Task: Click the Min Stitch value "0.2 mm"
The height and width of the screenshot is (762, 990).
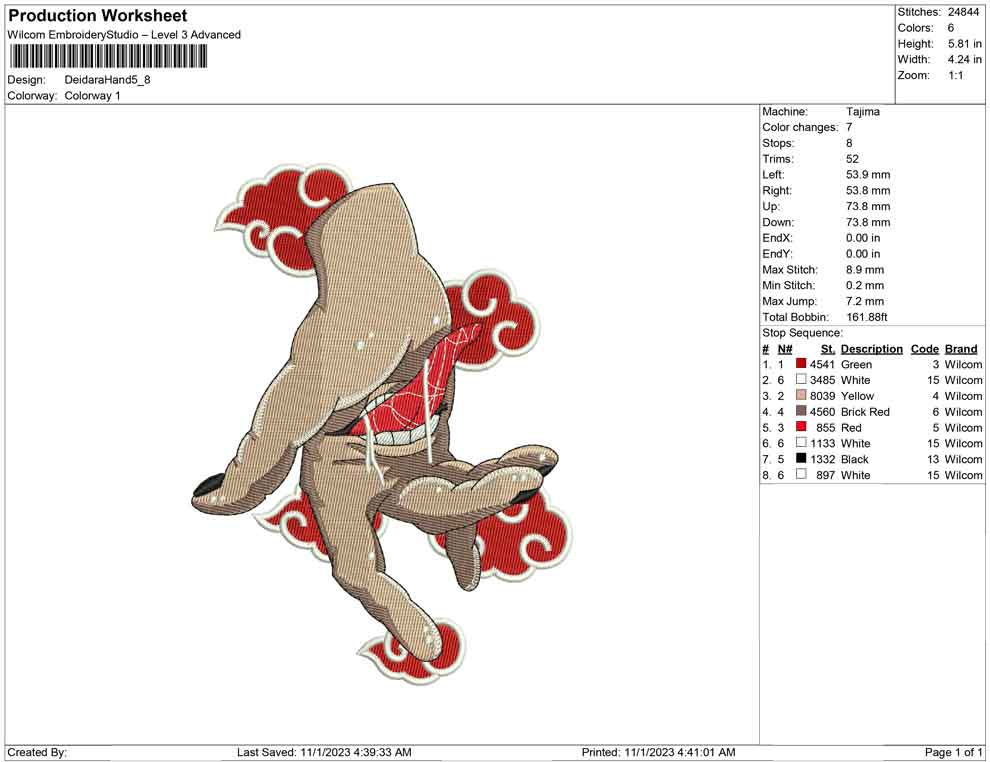Action: tap(865, 285)
